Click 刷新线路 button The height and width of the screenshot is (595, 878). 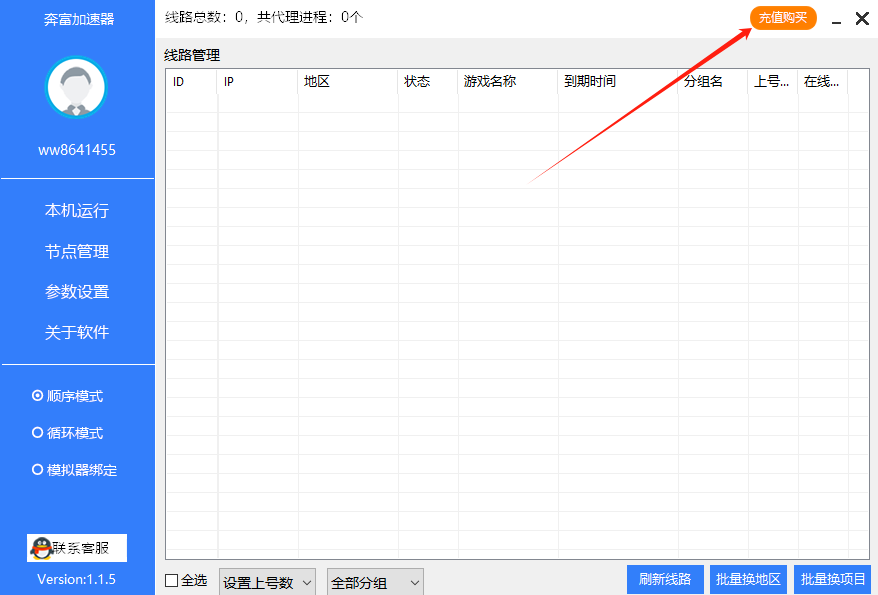coord(665,579)
